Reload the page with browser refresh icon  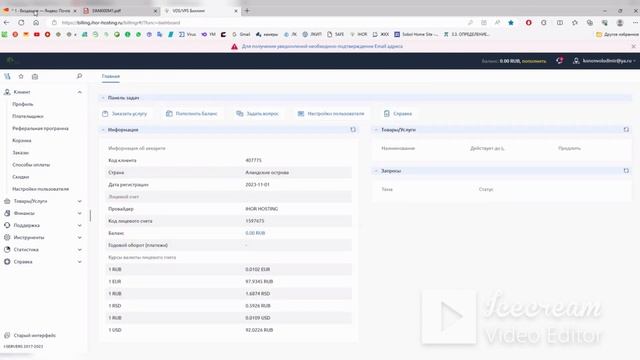(21, 22)
